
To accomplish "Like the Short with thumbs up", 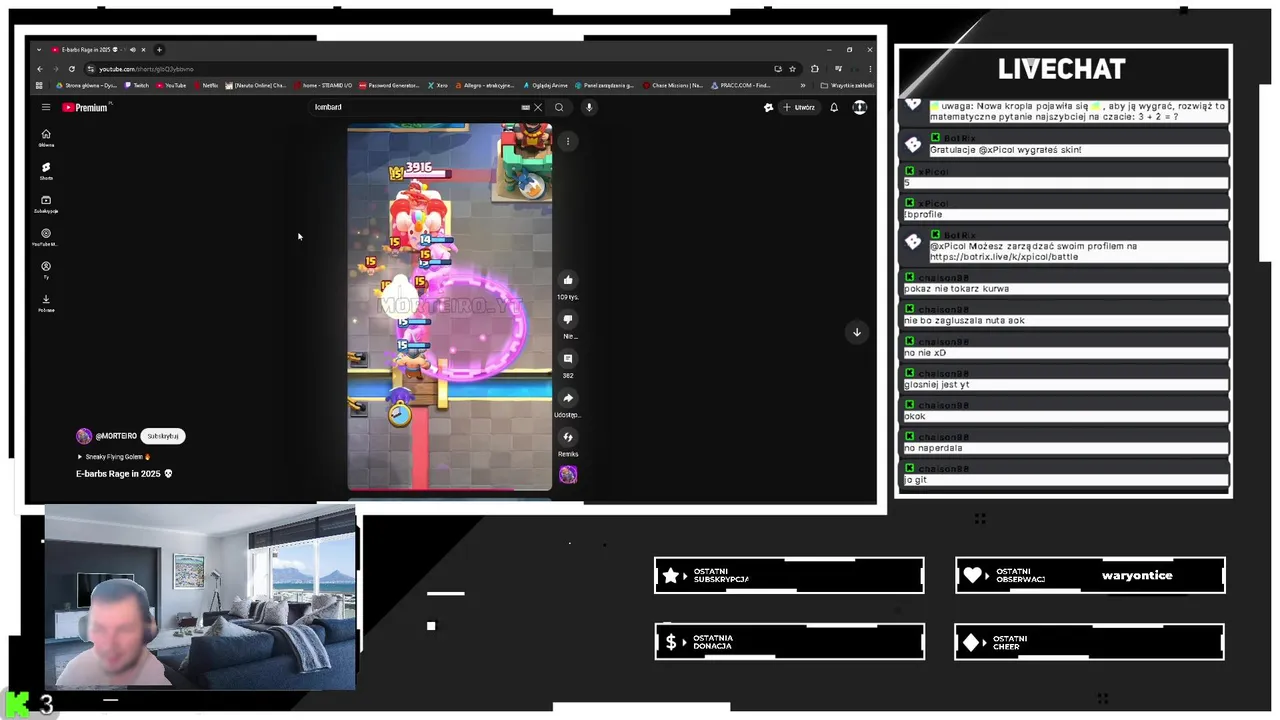I will [568, 280].
